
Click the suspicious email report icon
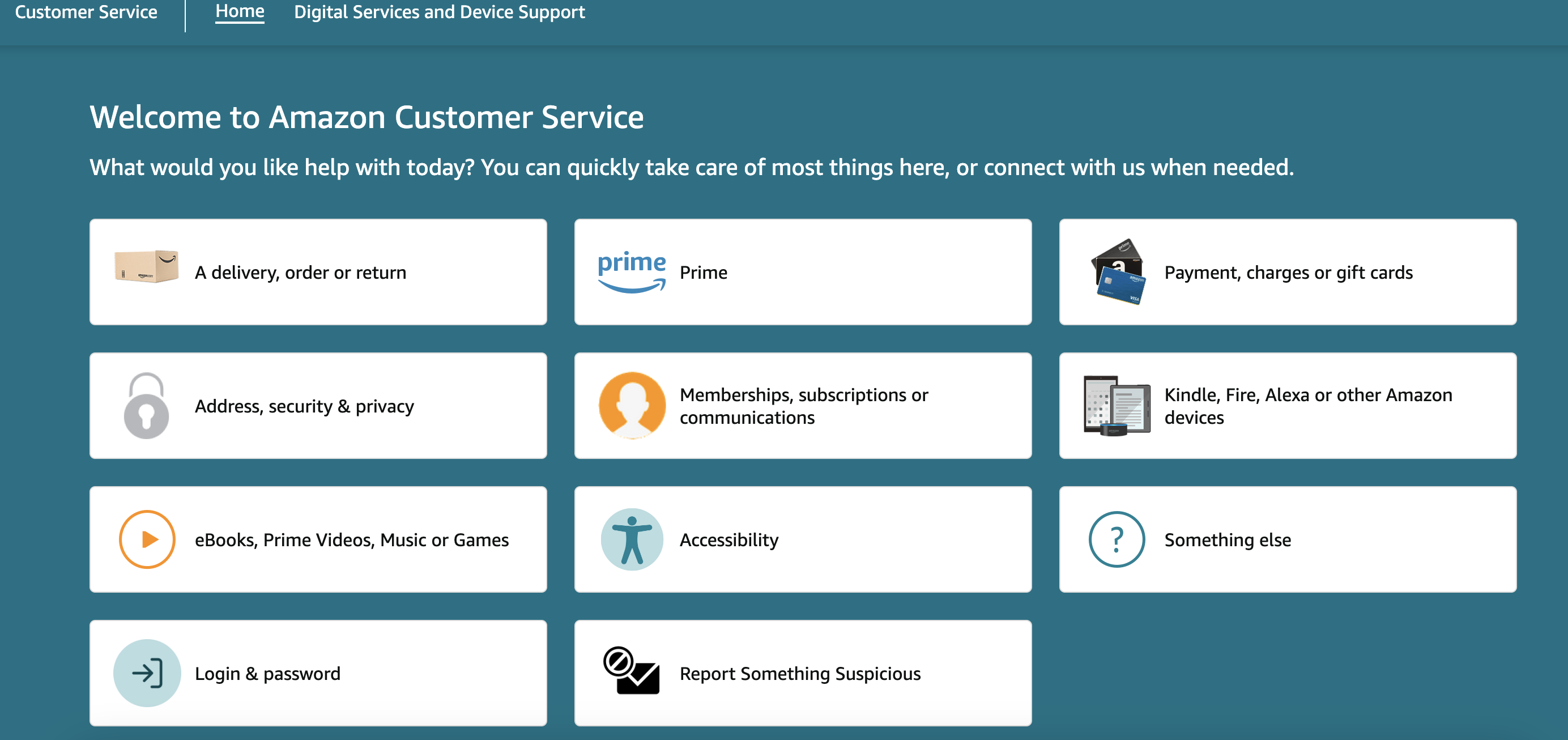pos(632,673)
